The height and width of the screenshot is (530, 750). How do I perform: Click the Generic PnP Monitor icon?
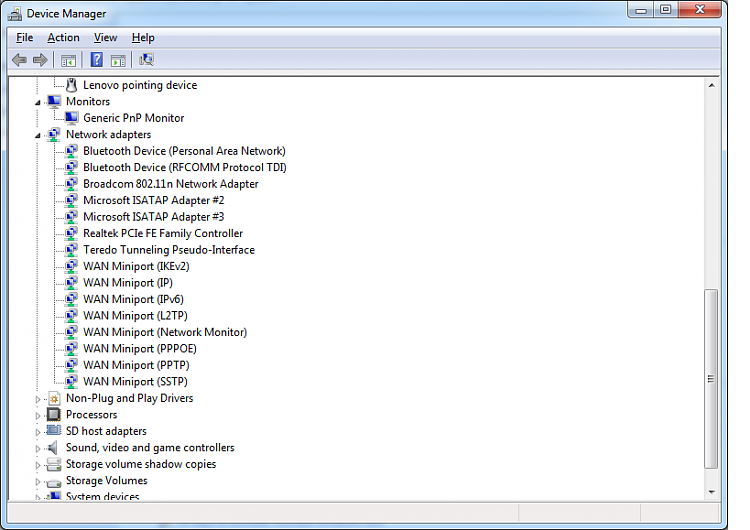pyautogui.click(x=72, y=118)
